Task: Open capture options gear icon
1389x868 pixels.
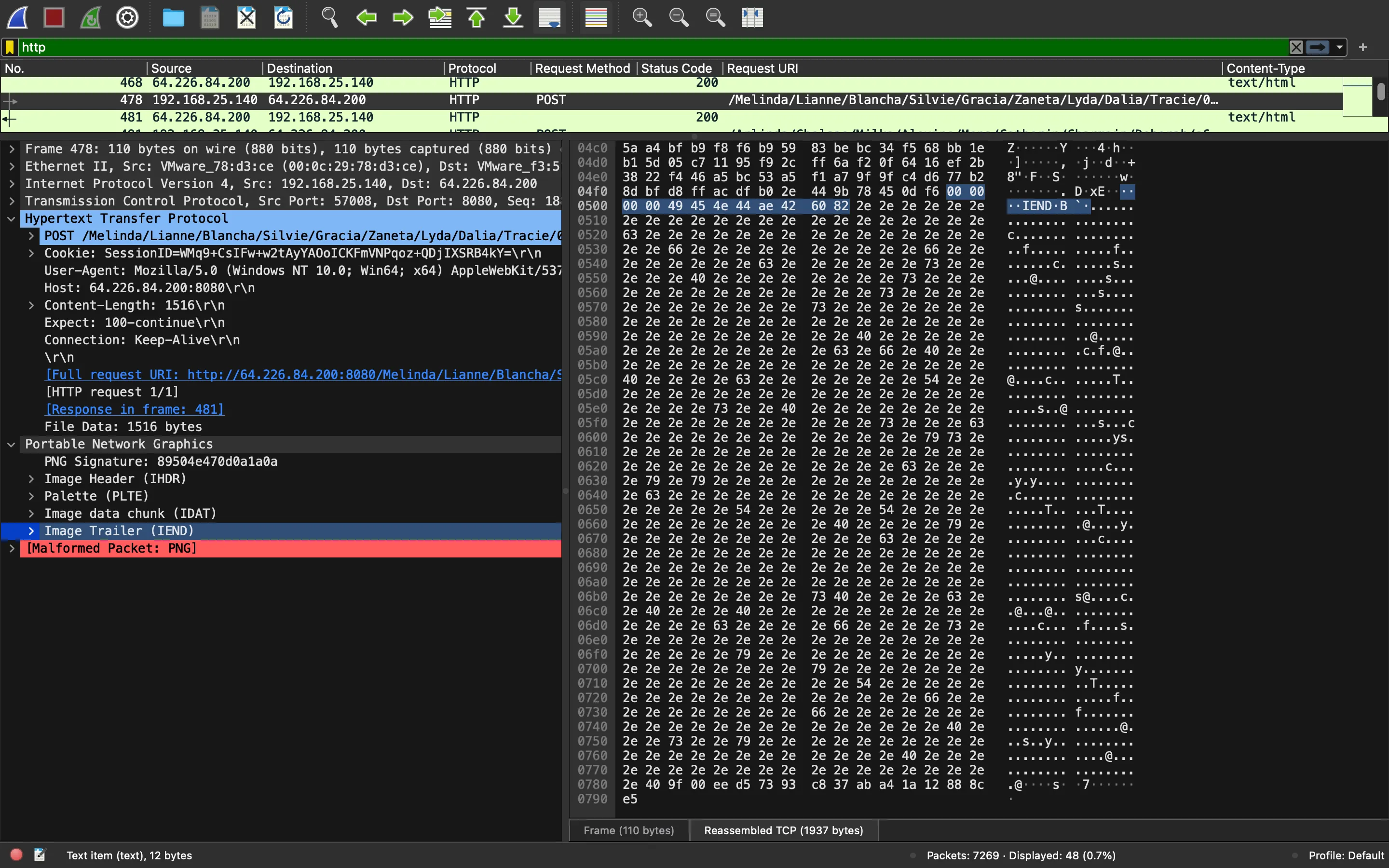Action: point(127,17)
